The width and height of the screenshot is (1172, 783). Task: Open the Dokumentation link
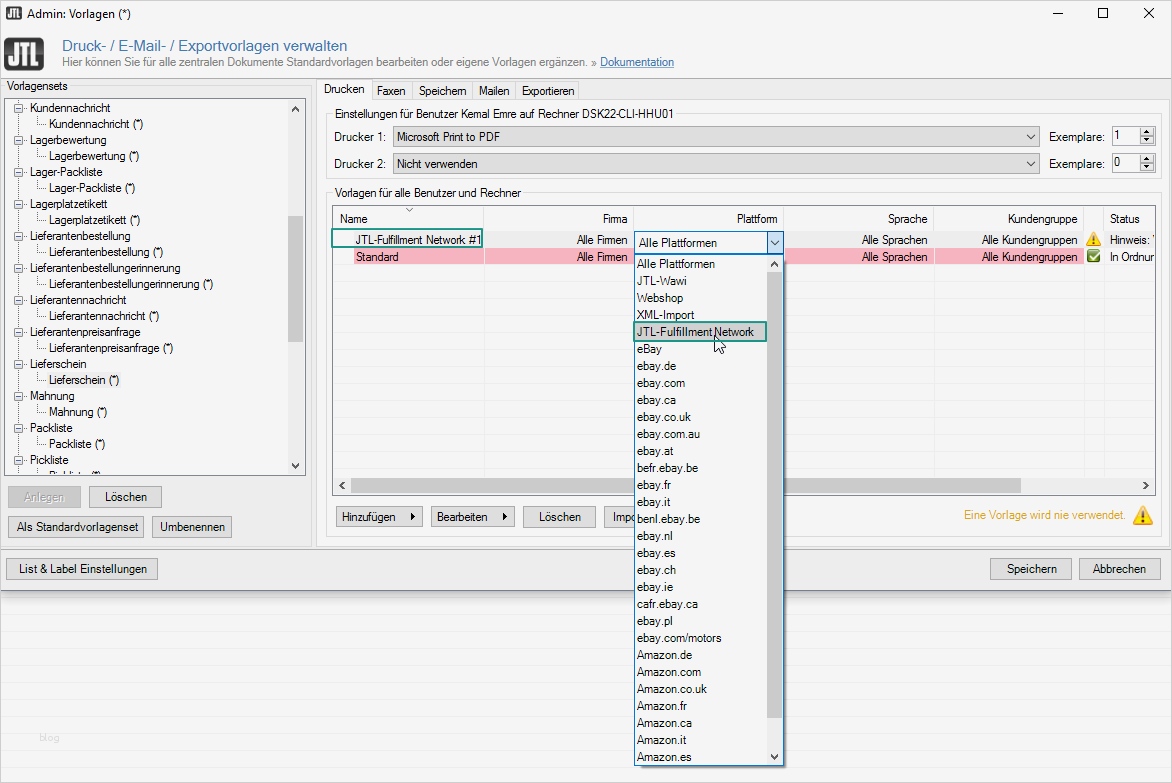636,62
